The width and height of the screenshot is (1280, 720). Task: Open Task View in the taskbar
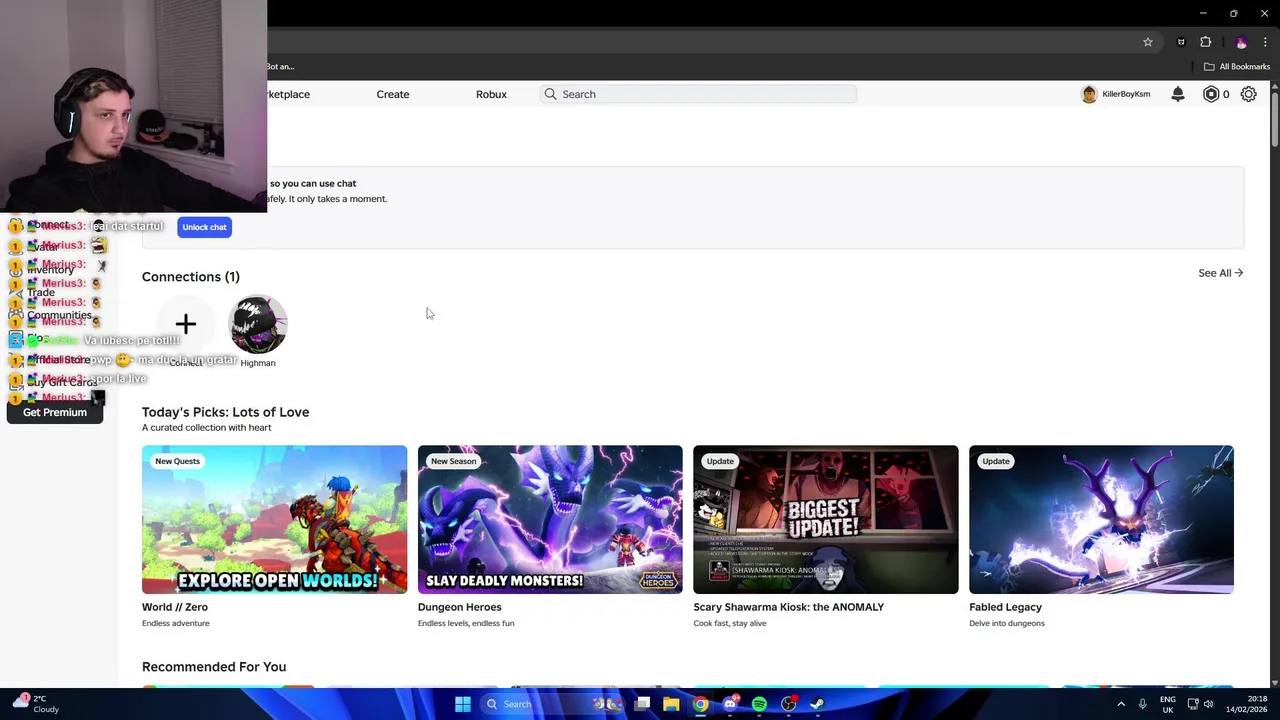(642, 704)
